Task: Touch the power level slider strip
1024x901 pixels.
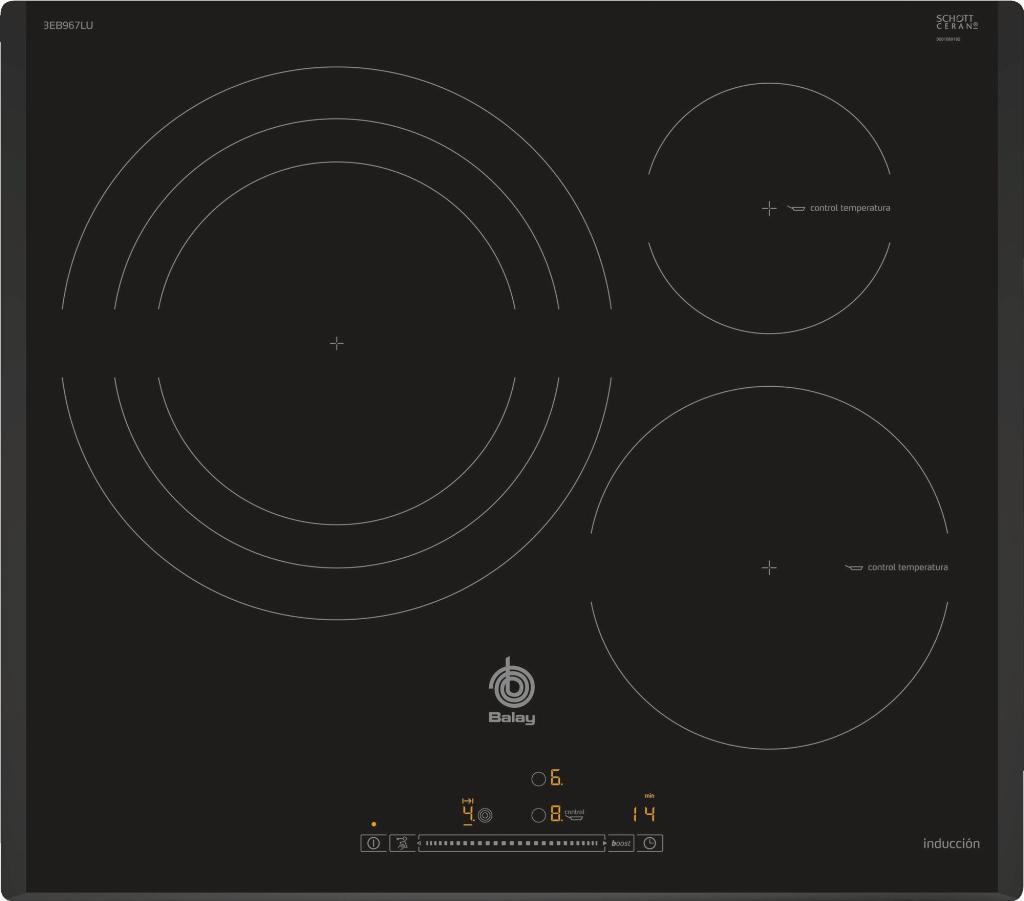Action: tap(512, 843)
